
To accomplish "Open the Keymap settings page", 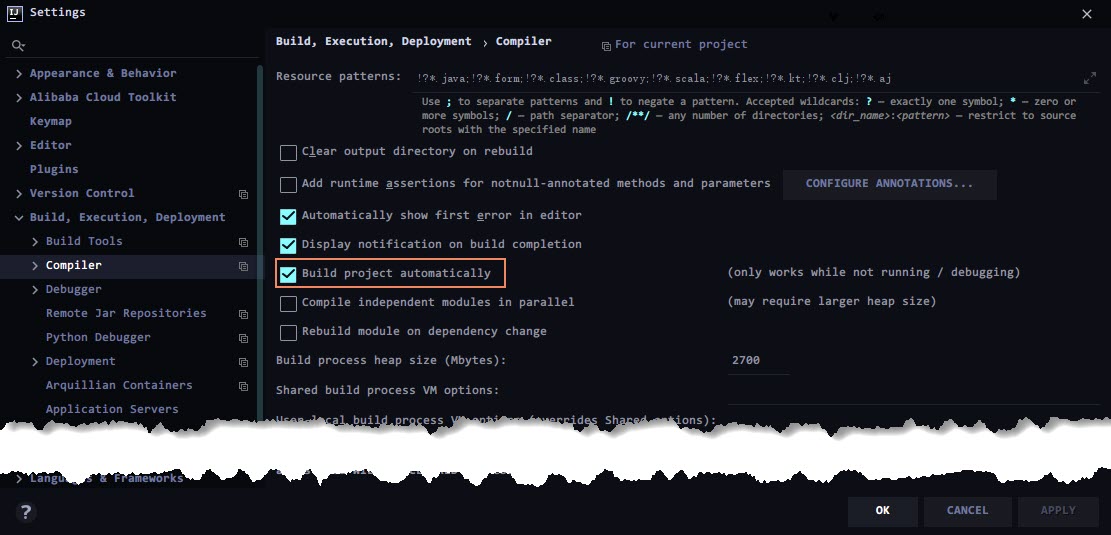I will point(50,121).
